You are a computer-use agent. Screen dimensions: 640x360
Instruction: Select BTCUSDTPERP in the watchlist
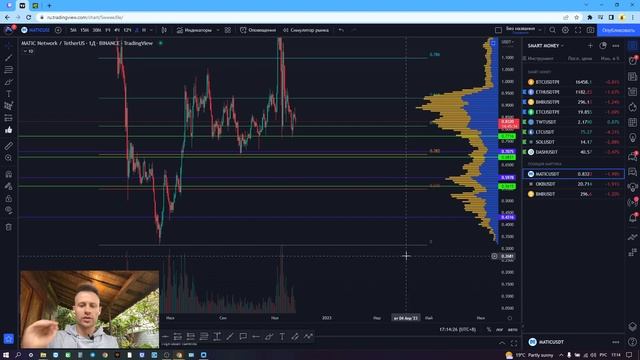click(x=573, y=82)
